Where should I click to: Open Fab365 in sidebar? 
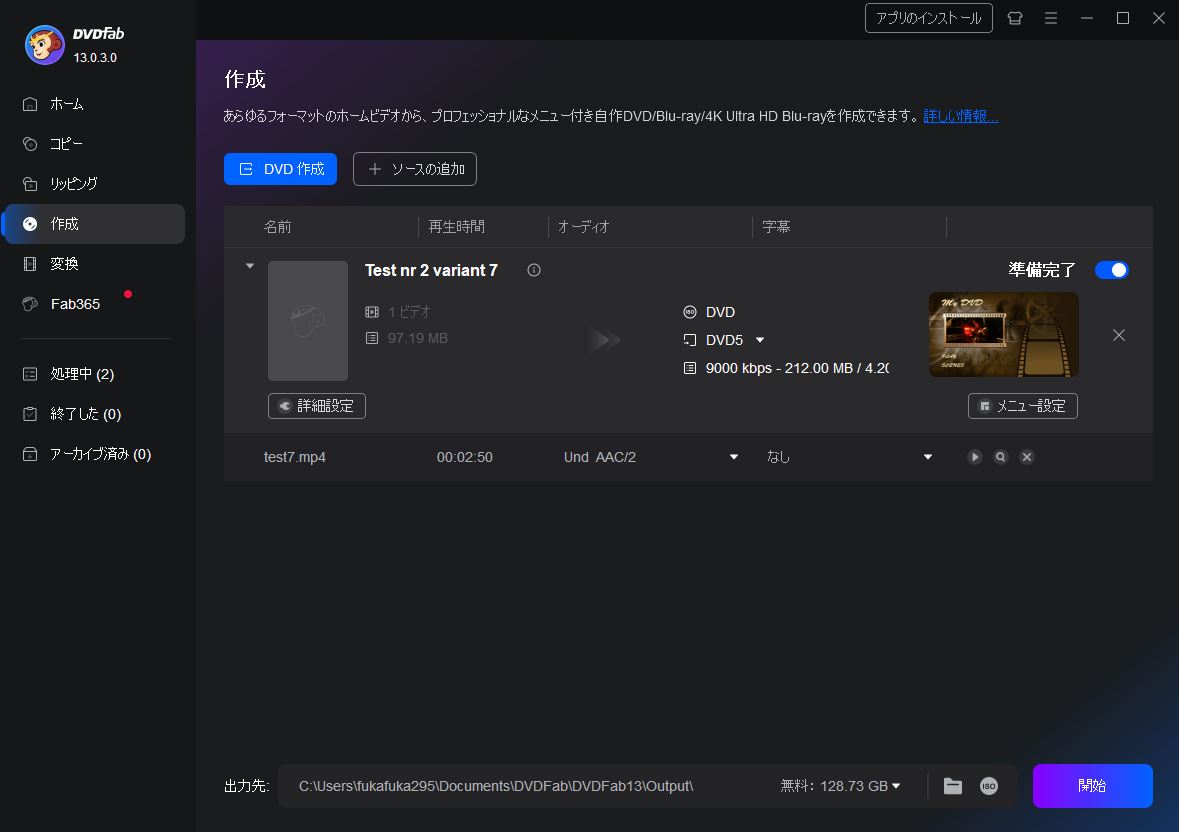pos(95,304)
